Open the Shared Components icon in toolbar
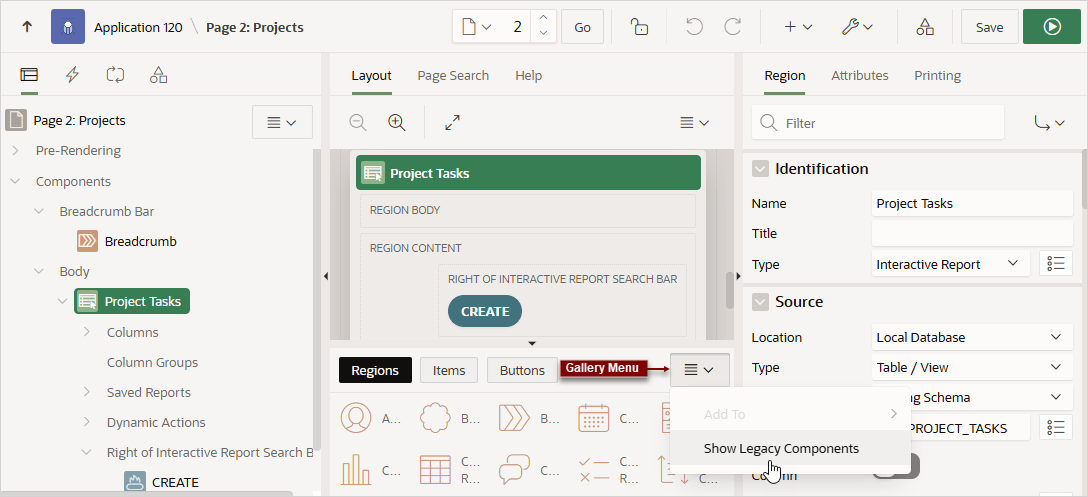1088x497 pixels. [924, 27]
